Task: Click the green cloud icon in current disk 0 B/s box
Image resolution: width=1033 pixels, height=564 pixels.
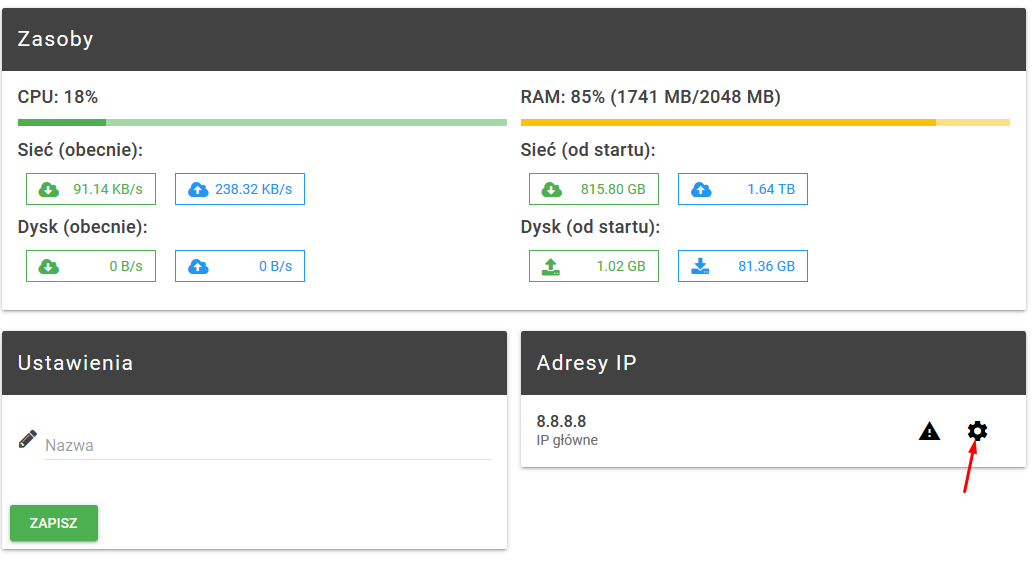Action: (x=48, y=266)
